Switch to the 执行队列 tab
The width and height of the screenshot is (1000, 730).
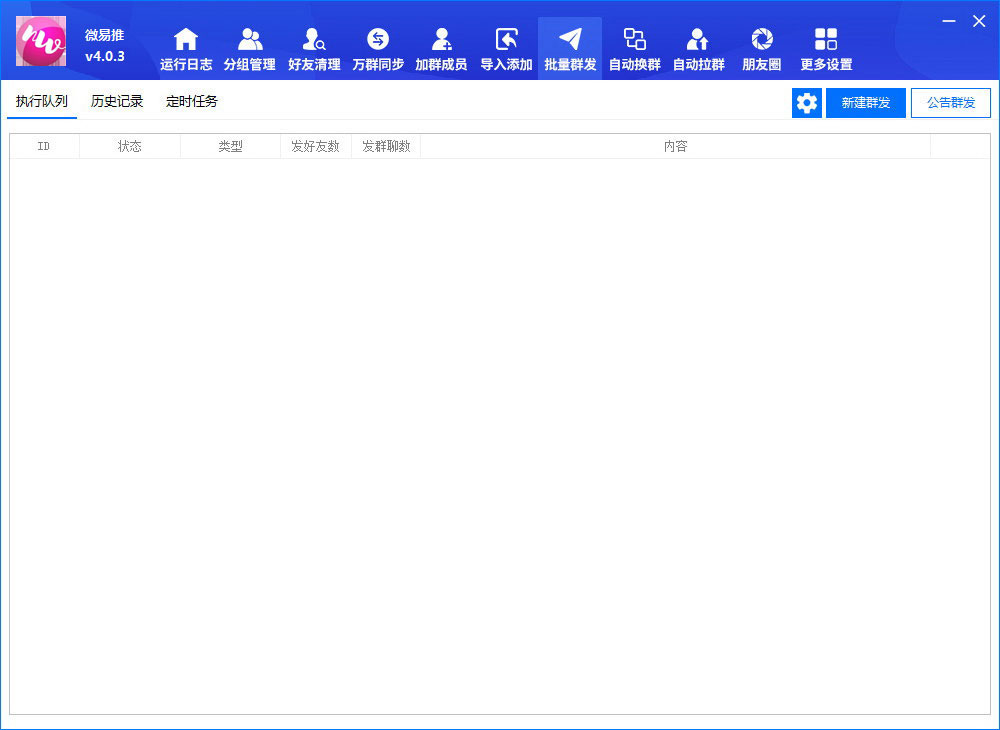(x=42, y=102)
